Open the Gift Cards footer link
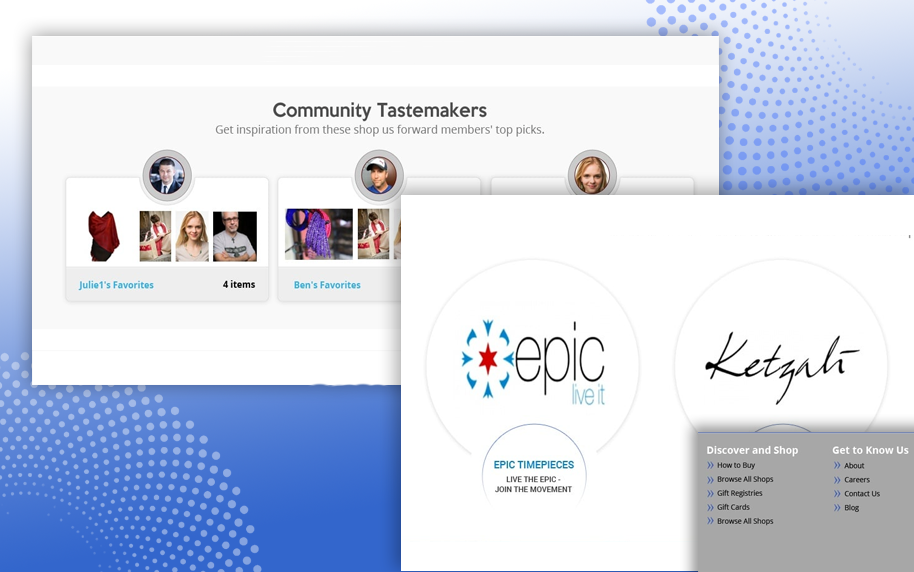The width and height of the screenshot is (914, 572). (x=733, y=507)
